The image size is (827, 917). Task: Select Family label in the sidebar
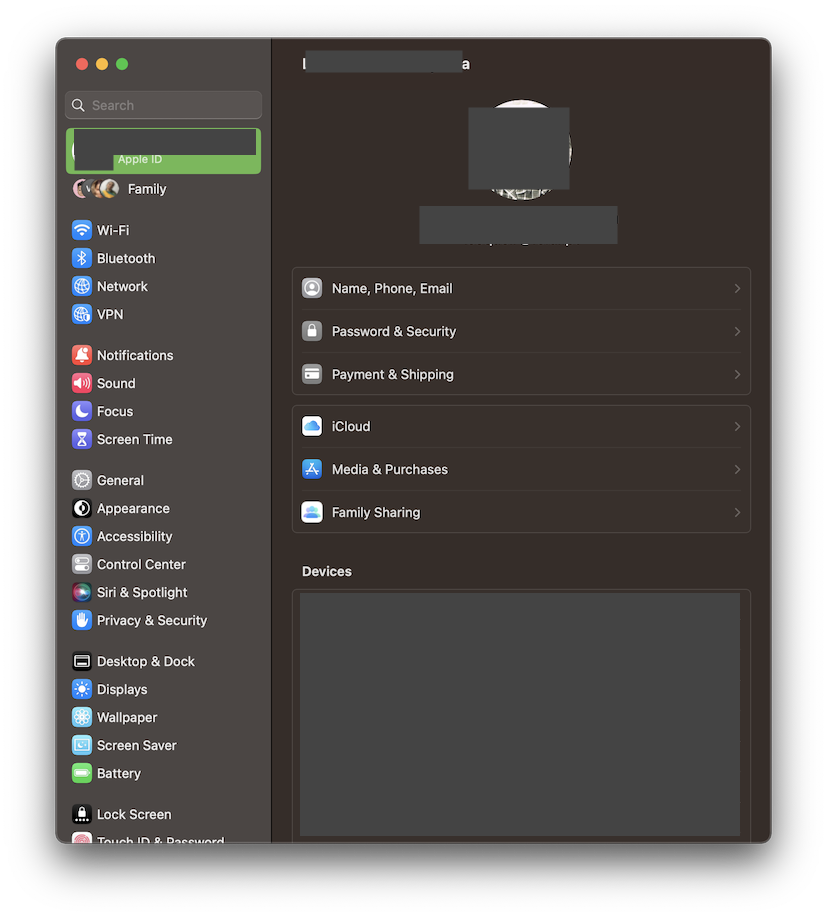click(147, 189)
